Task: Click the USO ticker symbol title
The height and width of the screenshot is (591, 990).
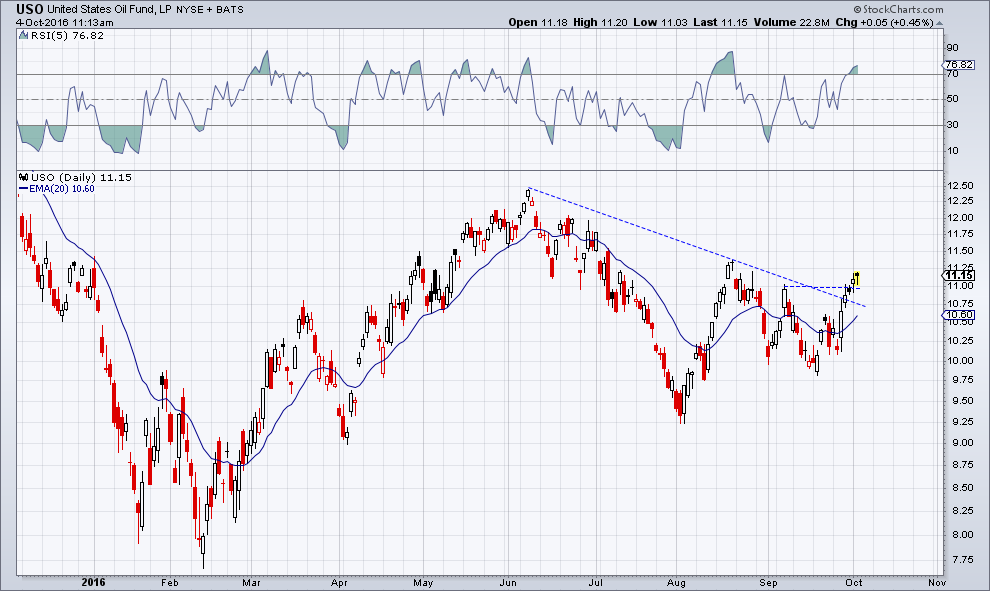Action: click(x=30, y=9)
